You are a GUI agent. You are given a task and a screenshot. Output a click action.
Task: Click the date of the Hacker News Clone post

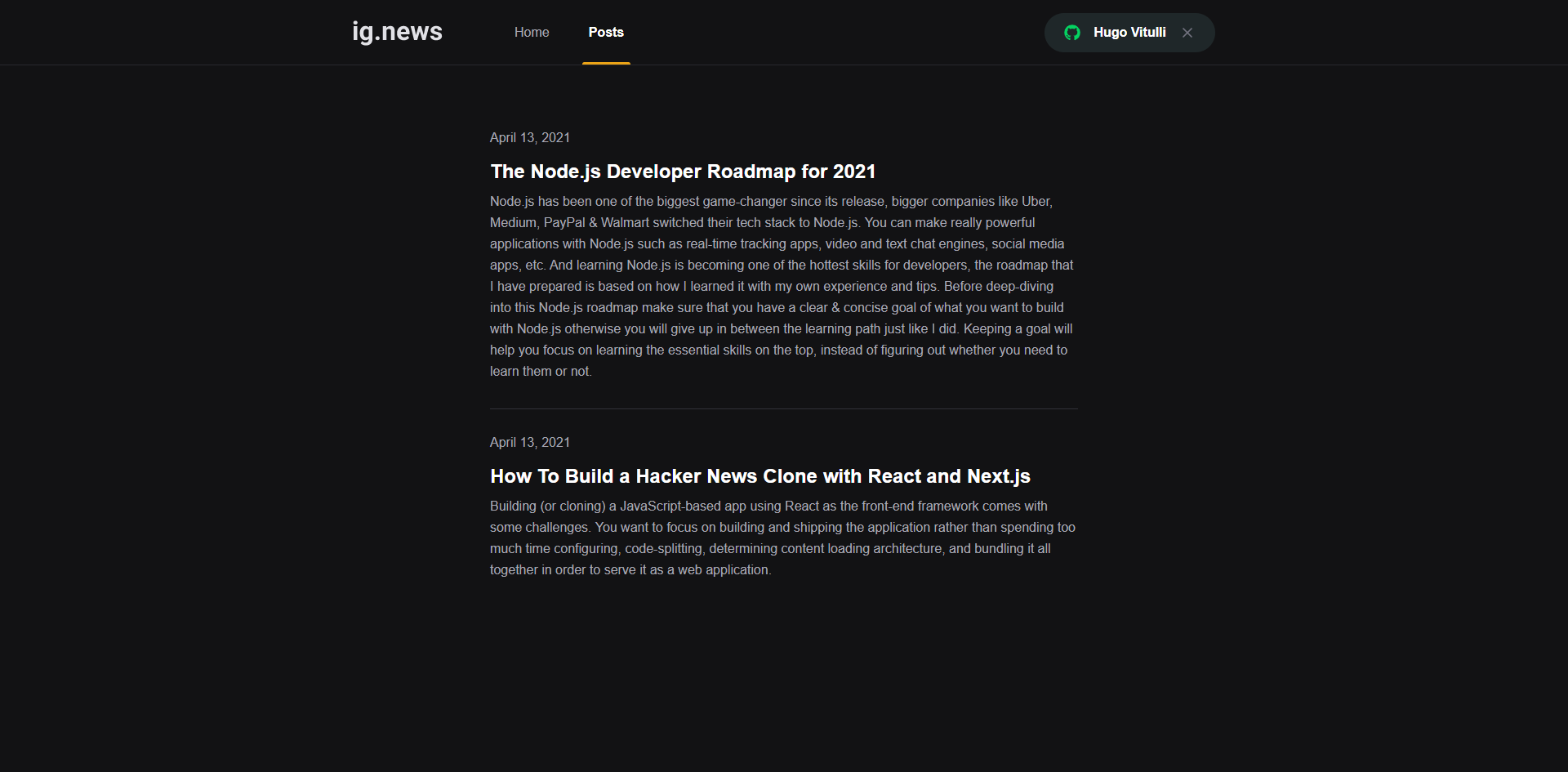(529, 442)
